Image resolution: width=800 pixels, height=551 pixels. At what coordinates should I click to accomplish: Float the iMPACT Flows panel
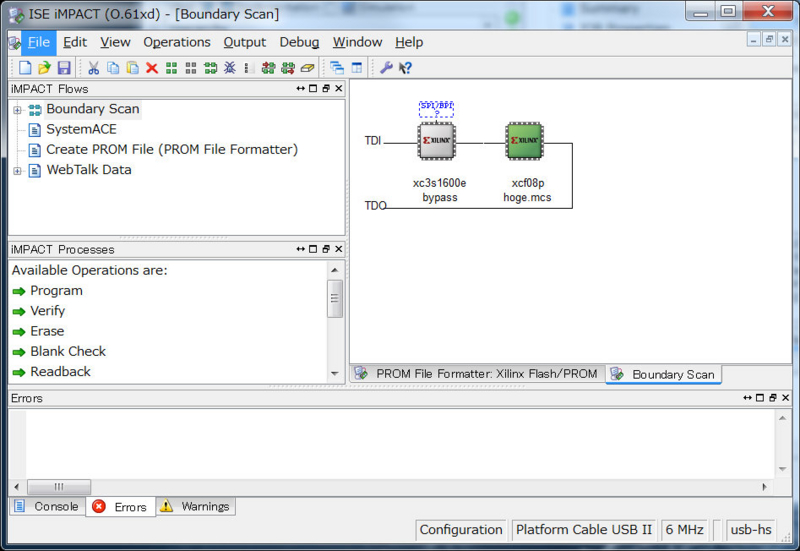326,88
